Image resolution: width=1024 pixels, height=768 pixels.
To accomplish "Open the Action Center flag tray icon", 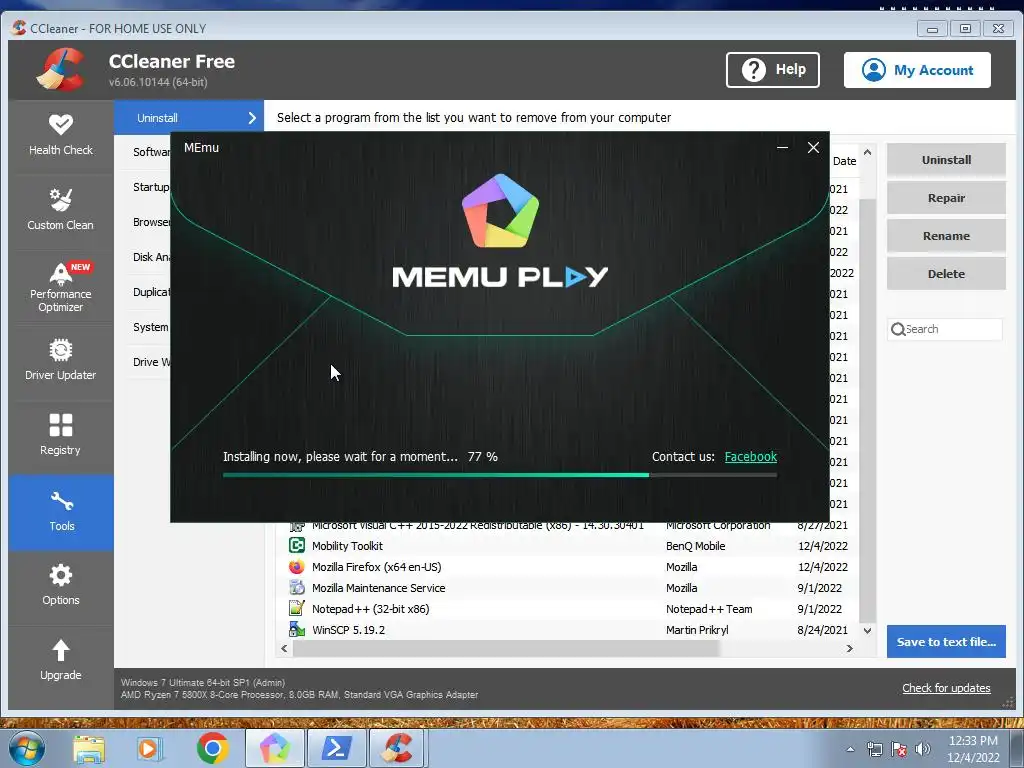I will (899, 749).
